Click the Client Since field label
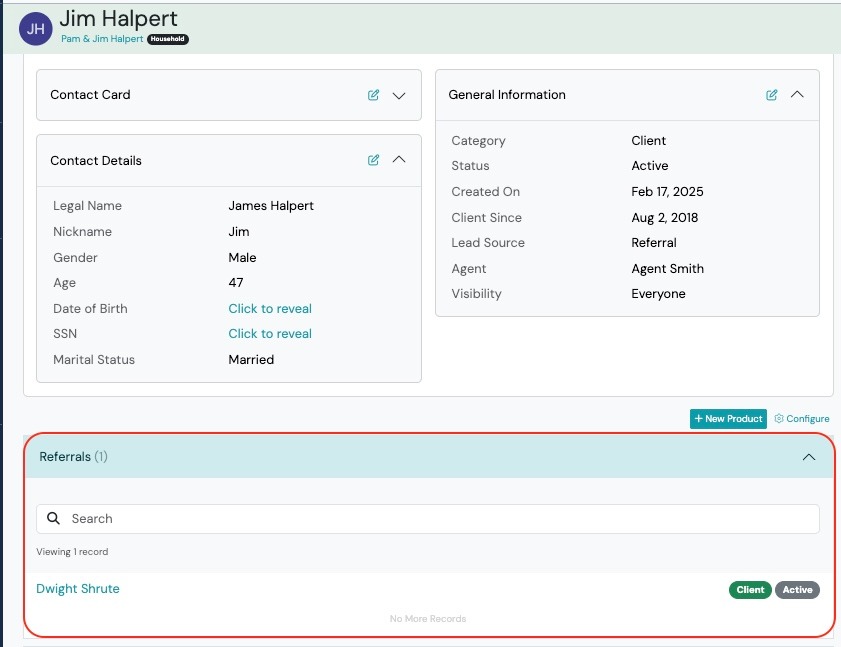Image resolution: width=841 pixels, height=647 pixels. tap(486, 217)
